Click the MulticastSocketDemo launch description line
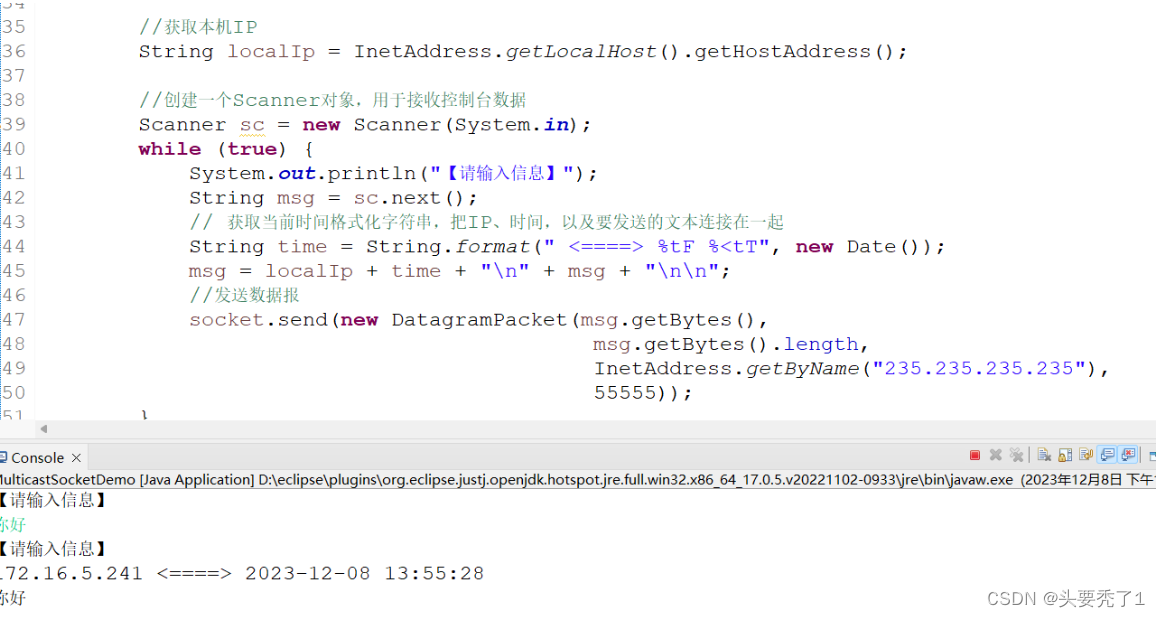This screenshot has height=617, width=1160. (x=578, y=479)
